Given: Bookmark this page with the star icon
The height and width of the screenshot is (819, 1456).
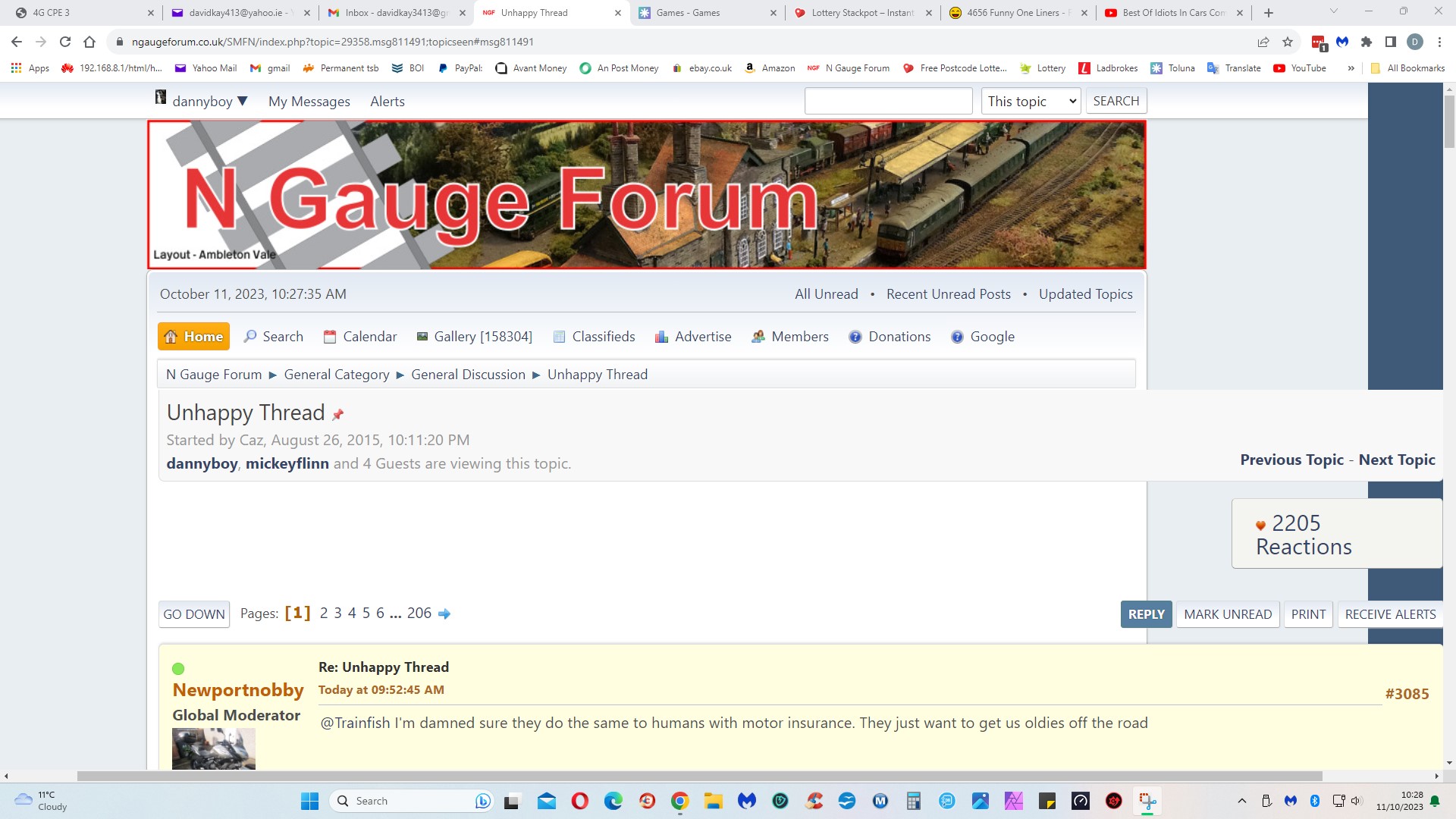Looking at the screenshot, I should [x=1288, y=42].
